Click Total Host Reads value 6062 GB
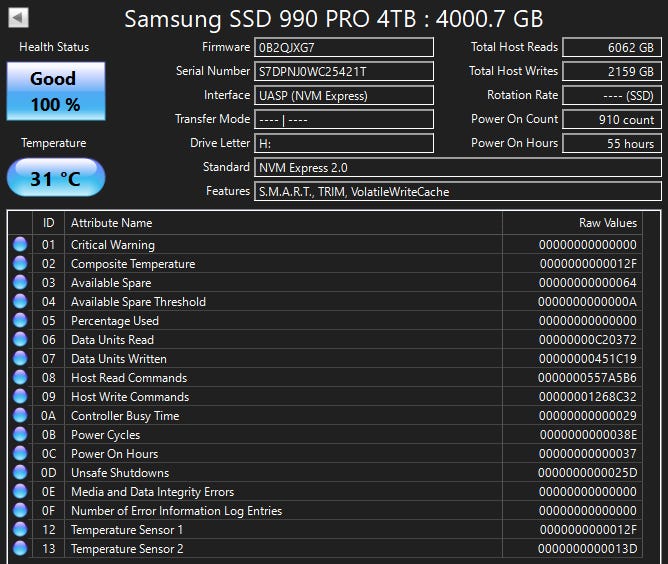The height and width of the screenshot is (564, 668). [612, 47]
